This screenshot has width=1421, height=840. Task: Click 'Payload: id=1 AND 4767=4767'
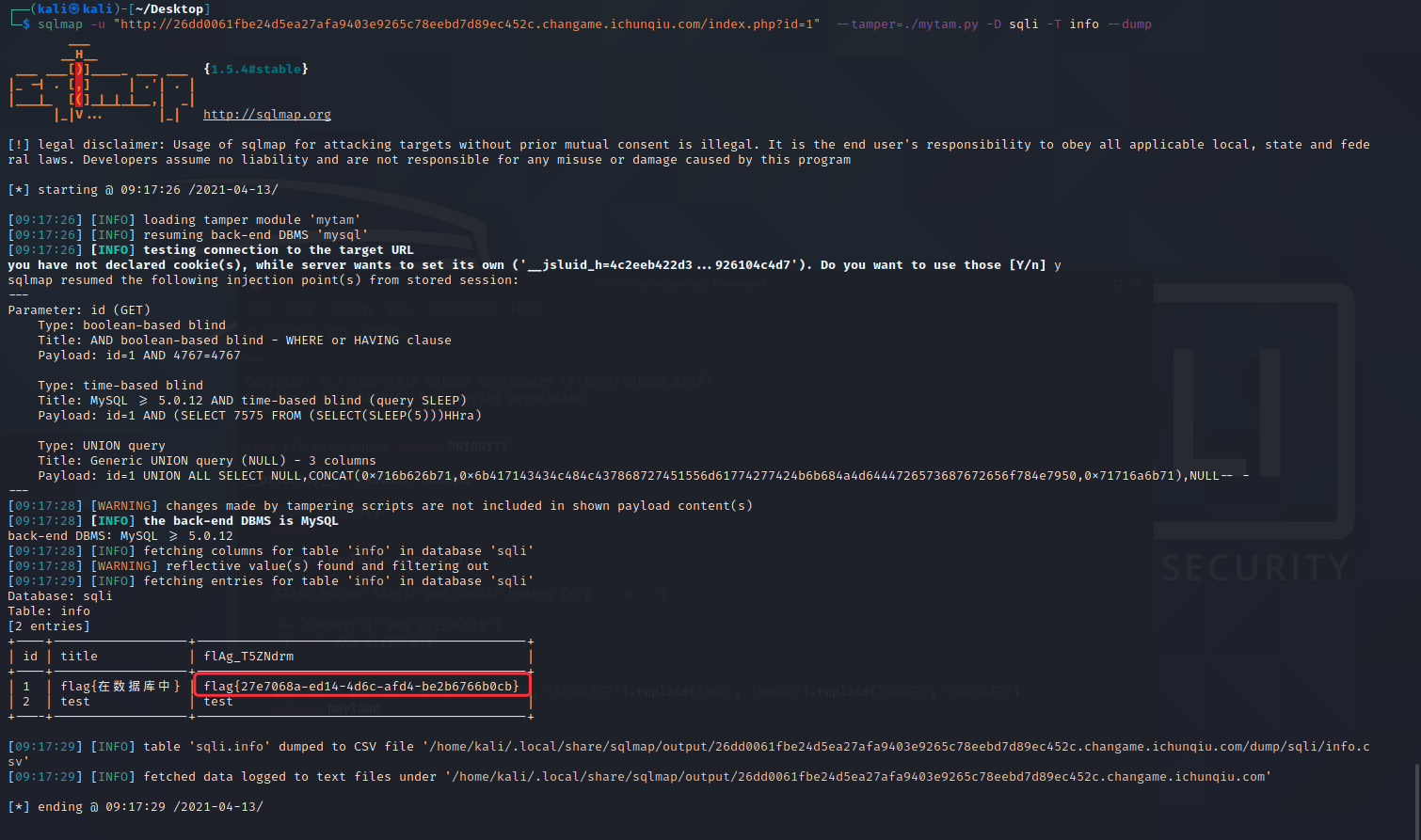(x=139, y=356)
